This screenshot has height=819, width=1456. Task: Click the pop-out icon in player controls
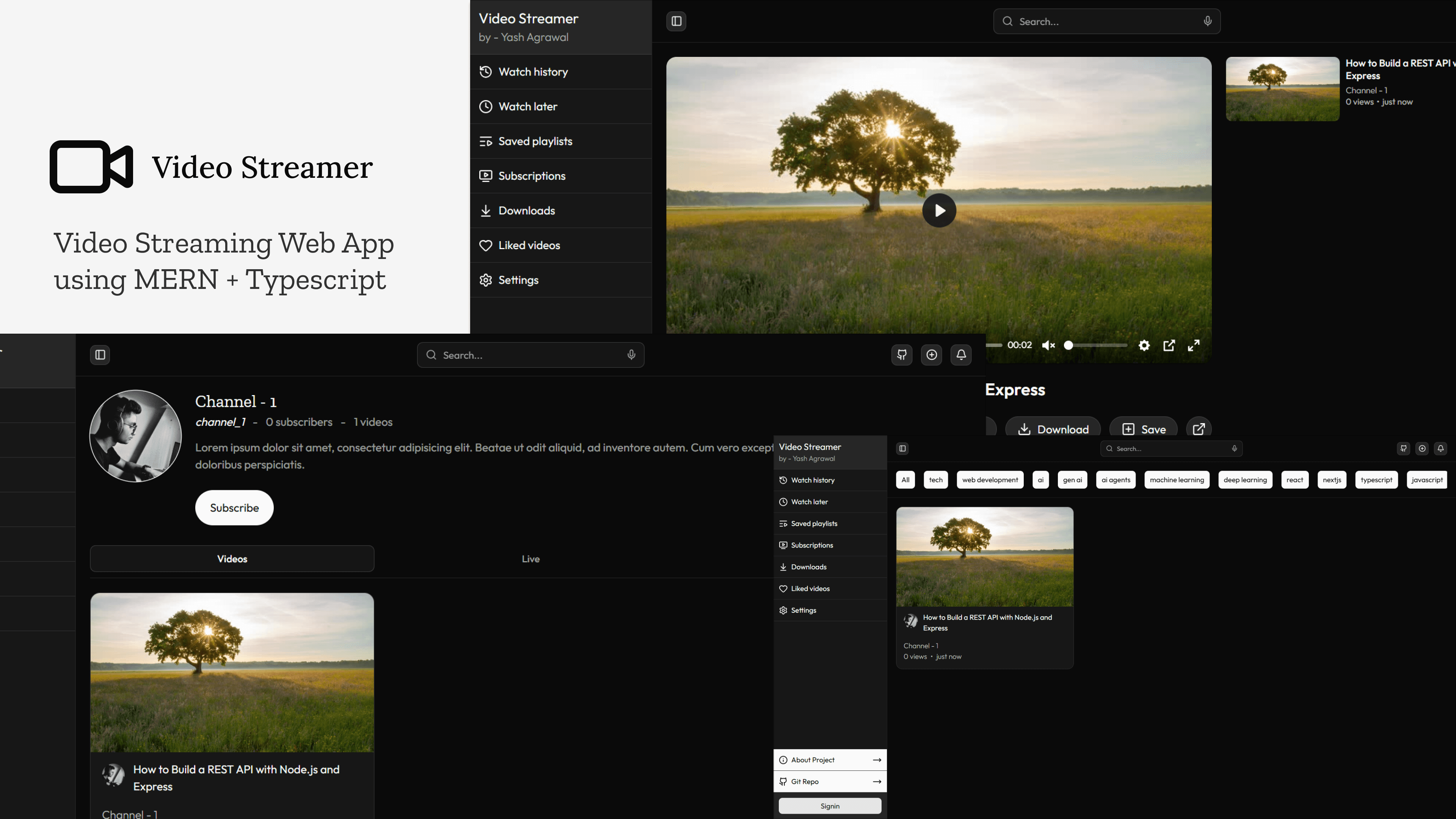coord(1169,345)
